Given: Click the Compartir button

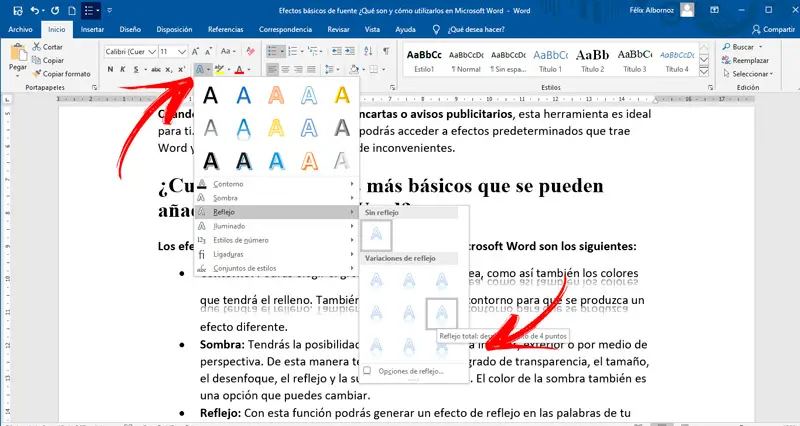Looking at the screenshot, I should pos(773,30).
